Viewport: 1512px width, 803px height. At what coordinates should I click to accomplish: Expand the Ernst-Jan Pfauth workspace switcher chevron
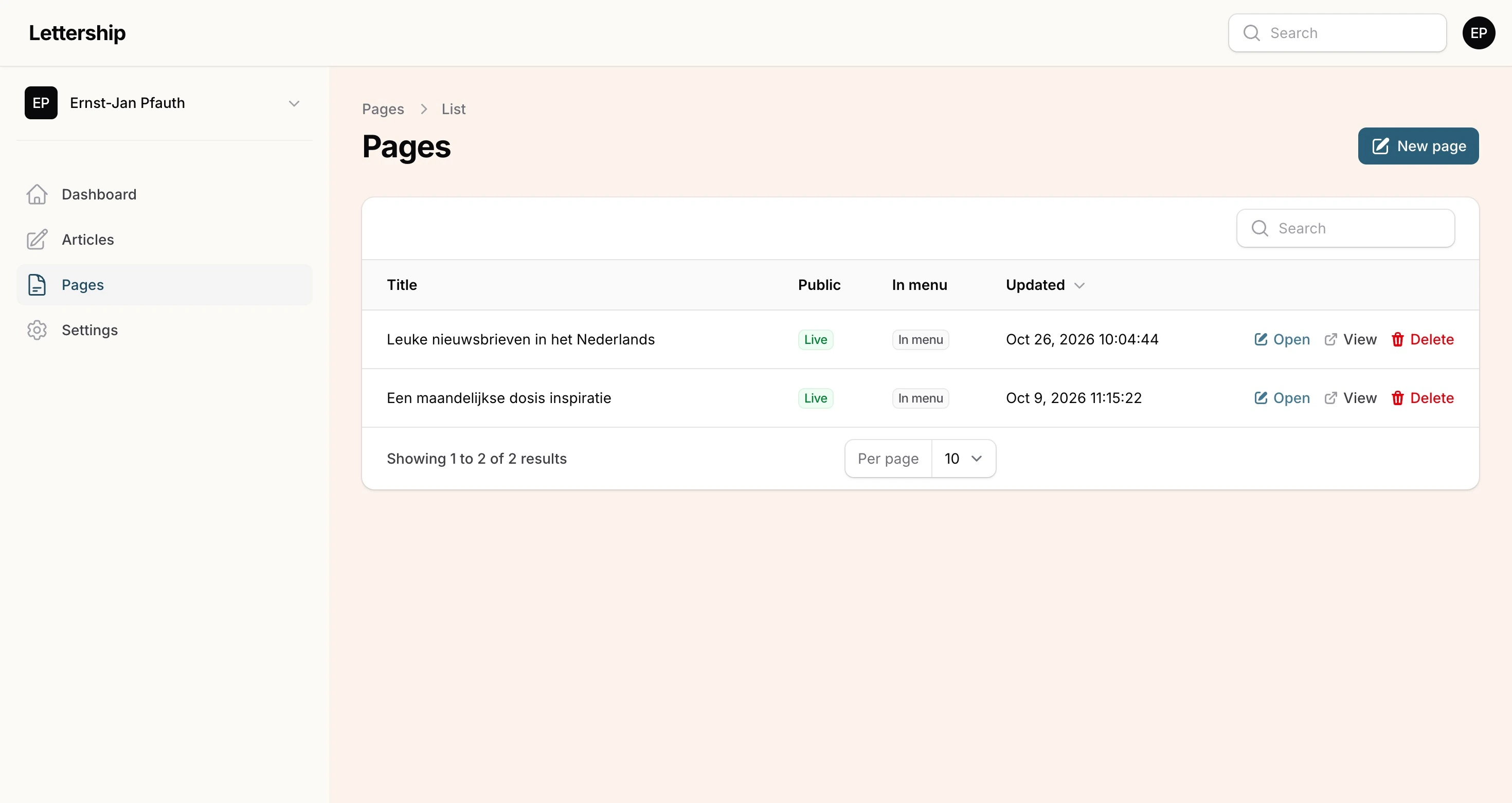click(294, 103)
